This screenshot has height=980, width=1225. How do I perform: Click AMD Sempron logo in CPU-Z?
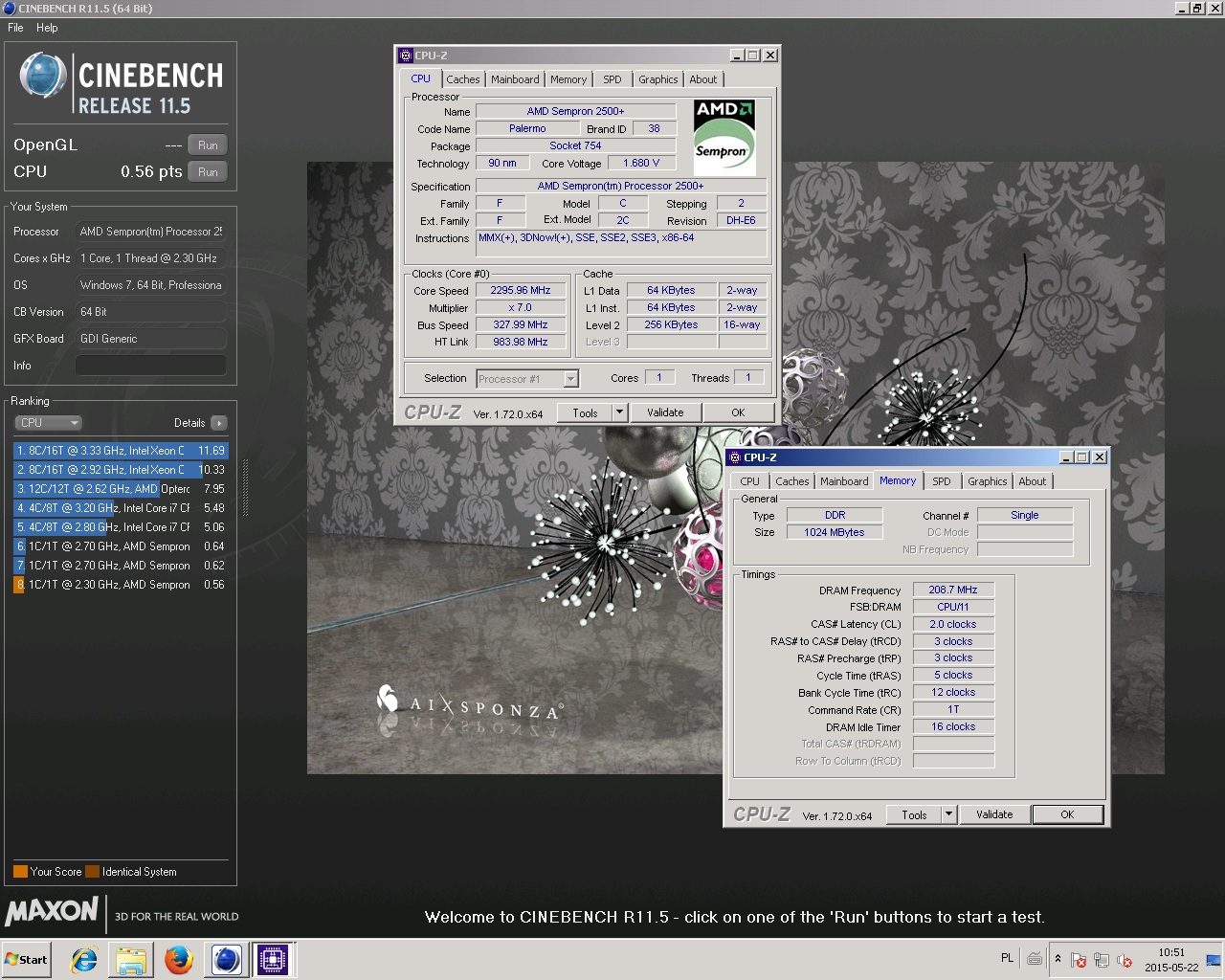[x=724, y=137]
